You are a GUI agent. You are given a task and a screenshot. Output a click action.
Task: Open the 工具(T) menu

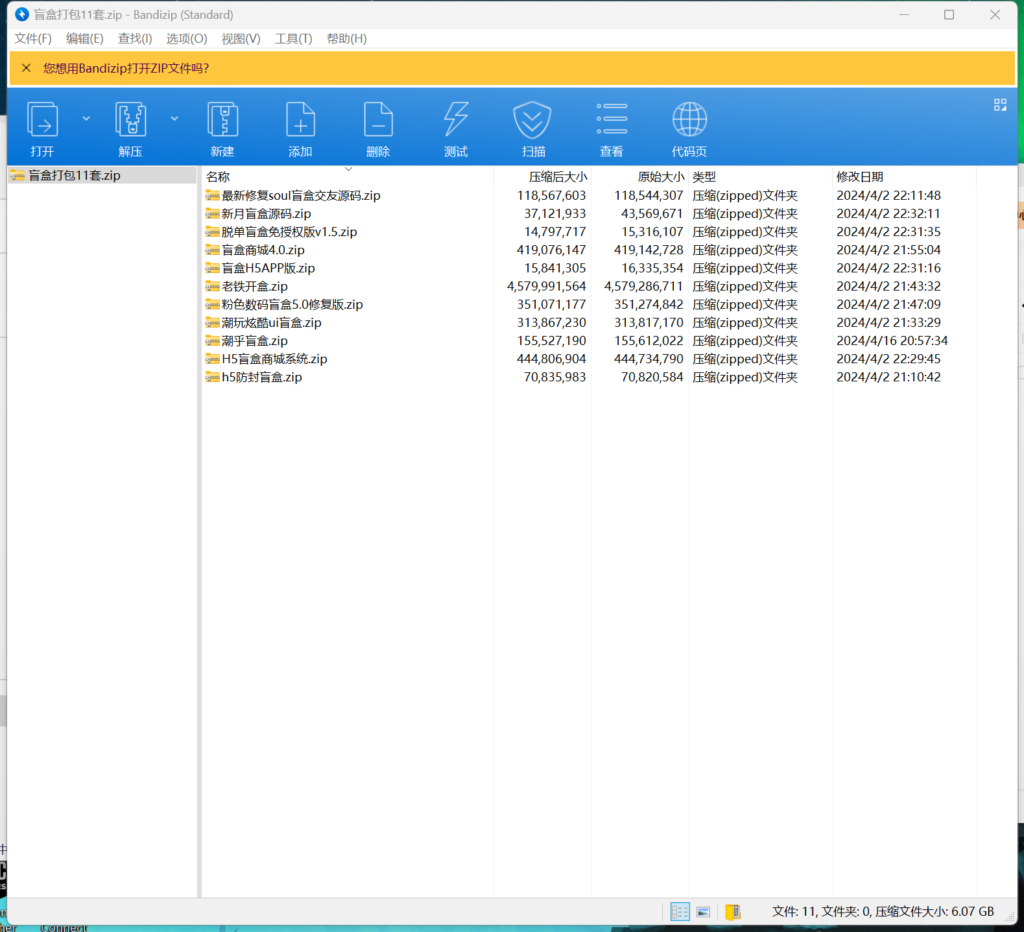(293, 39)
